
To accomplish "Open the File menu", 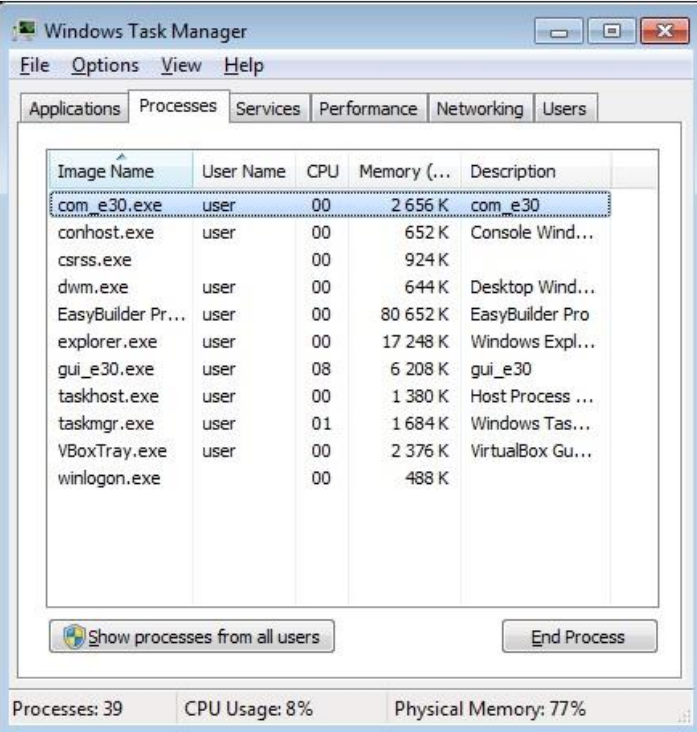I will point(35,65).
